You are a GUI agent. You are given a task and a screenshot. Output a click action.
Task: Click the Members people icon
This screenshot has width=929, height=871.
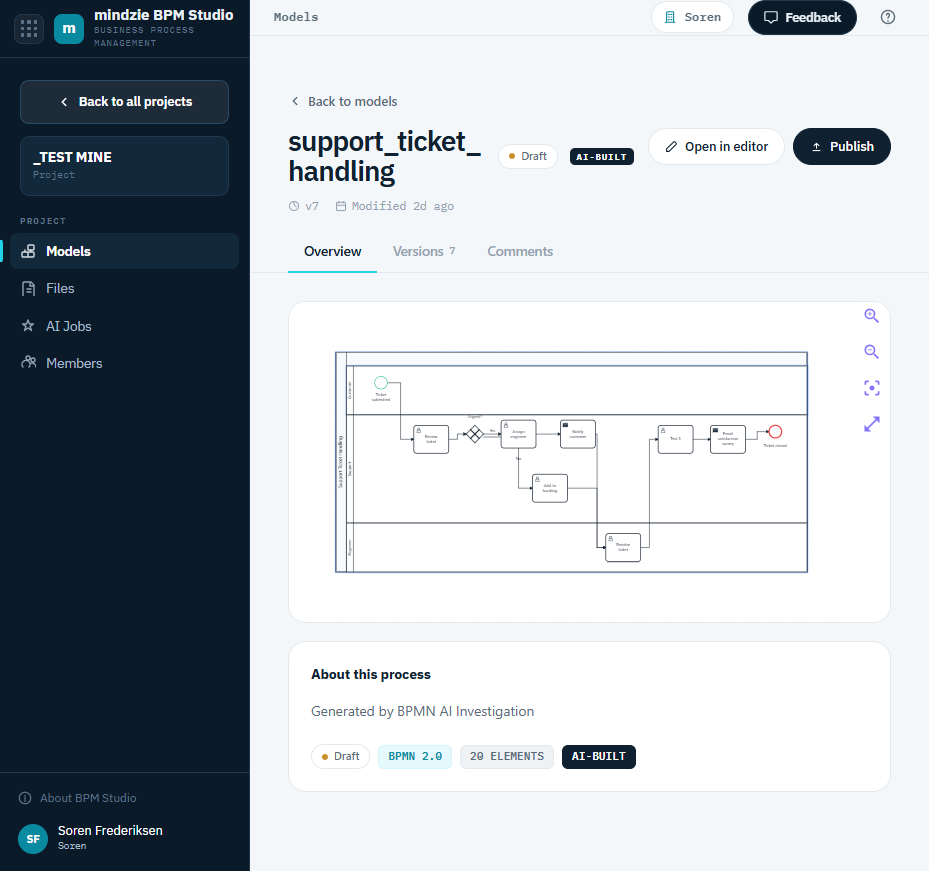pos(28,363)
